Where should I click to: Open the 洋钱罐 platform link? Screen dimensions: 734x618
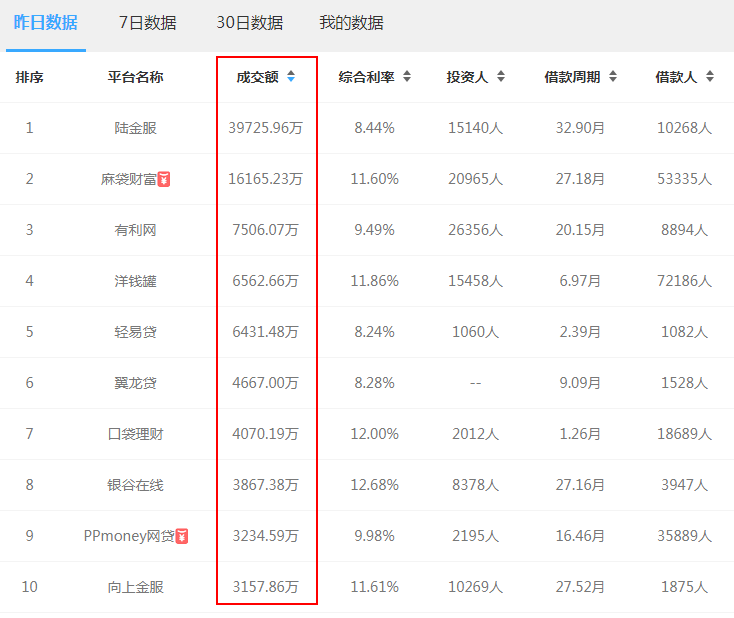[135, 281]
